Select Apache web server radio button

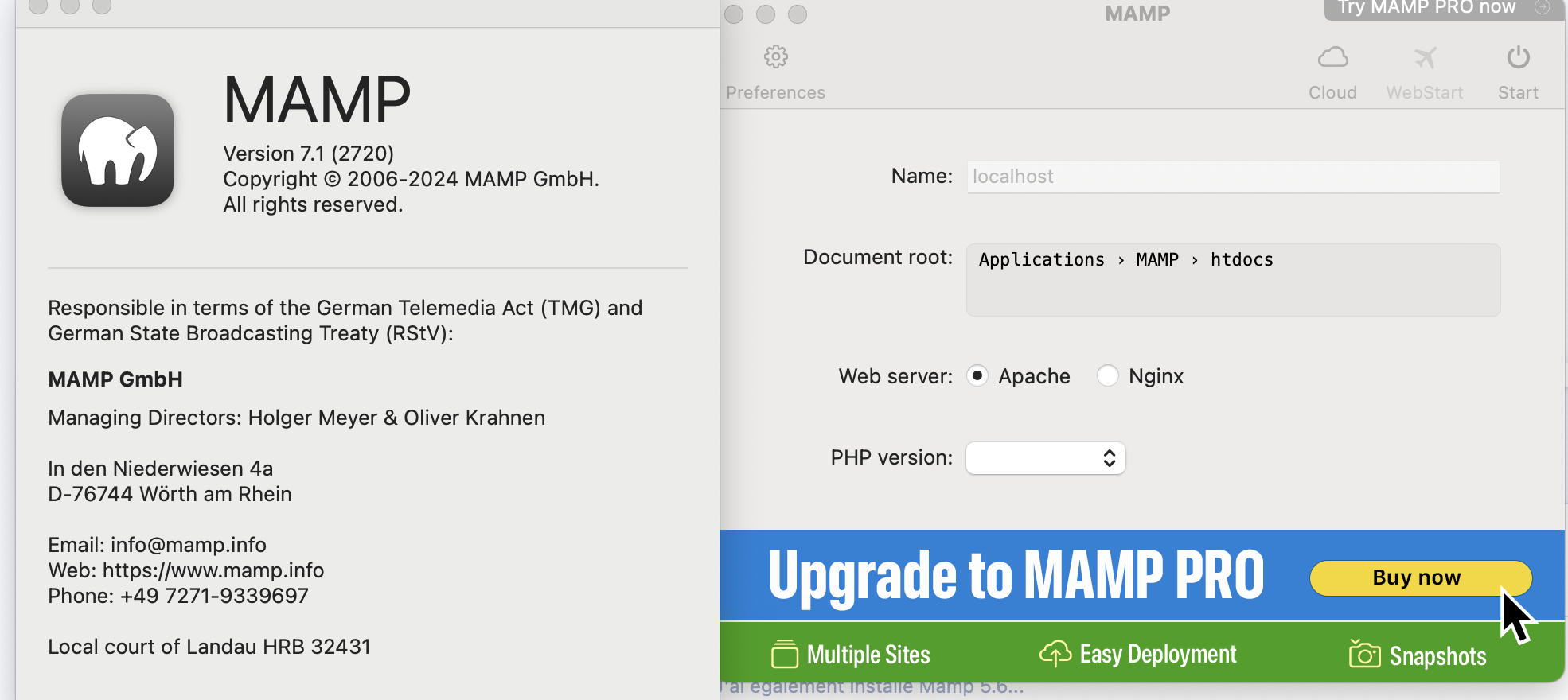pos(977,375)
